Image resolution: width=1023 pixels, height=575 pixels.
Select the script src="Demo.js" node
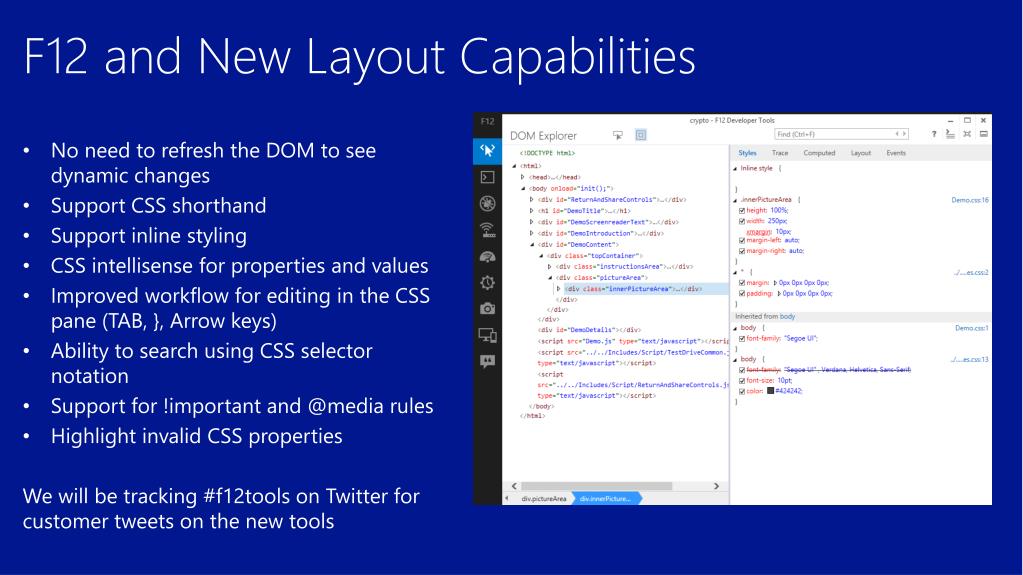tap(633, 341)
